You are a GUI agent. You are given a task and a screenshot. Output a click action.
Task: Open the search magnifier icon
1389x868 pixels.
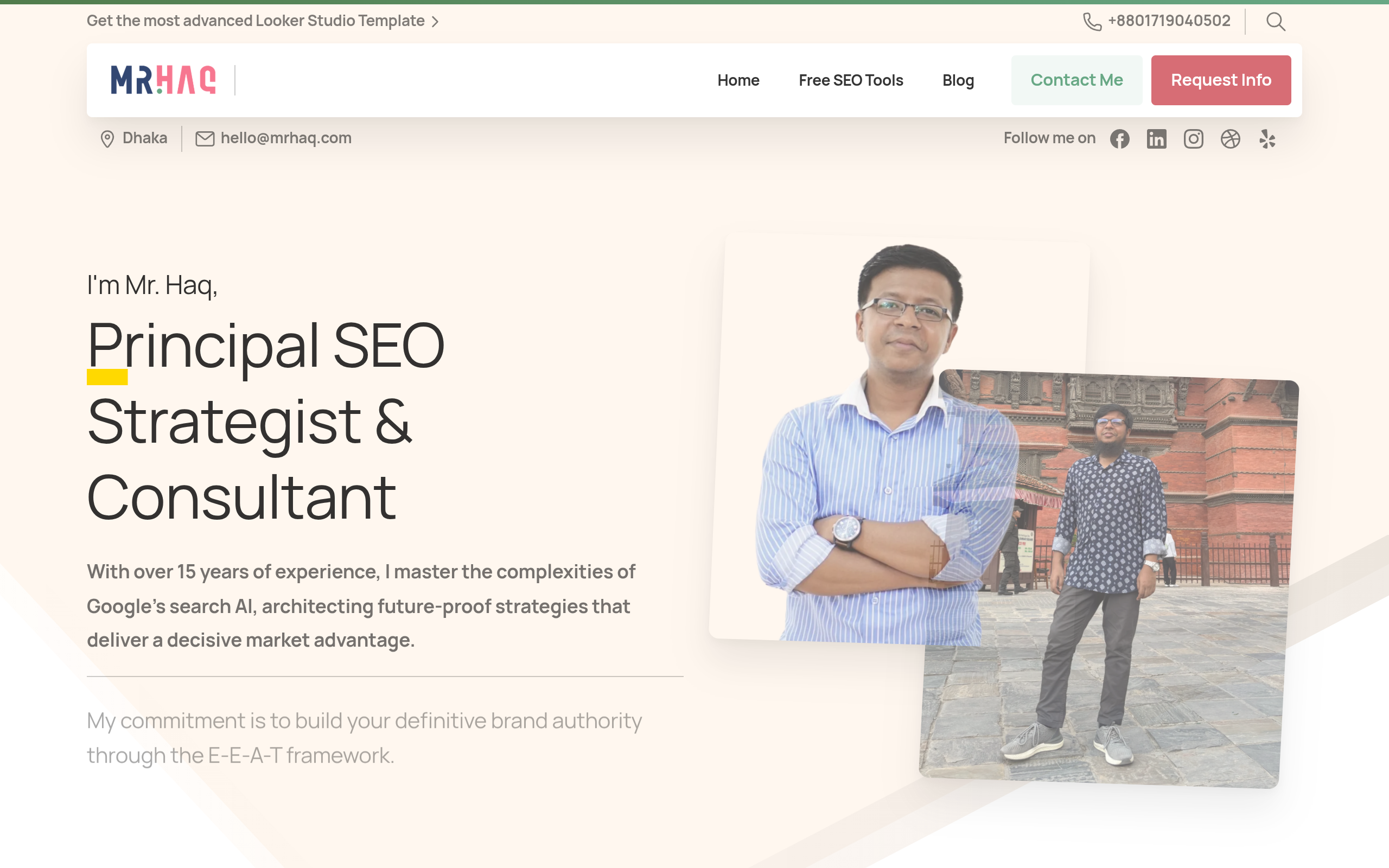pyautogui.click(x=1276, y=22)
